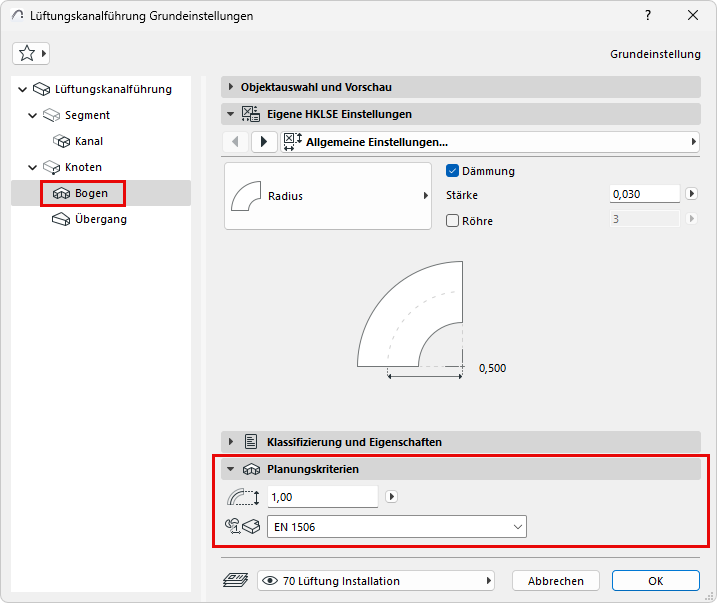Edit the radius factor field 1,00
The height and width of the screenshot is (603, 717).
323,497
